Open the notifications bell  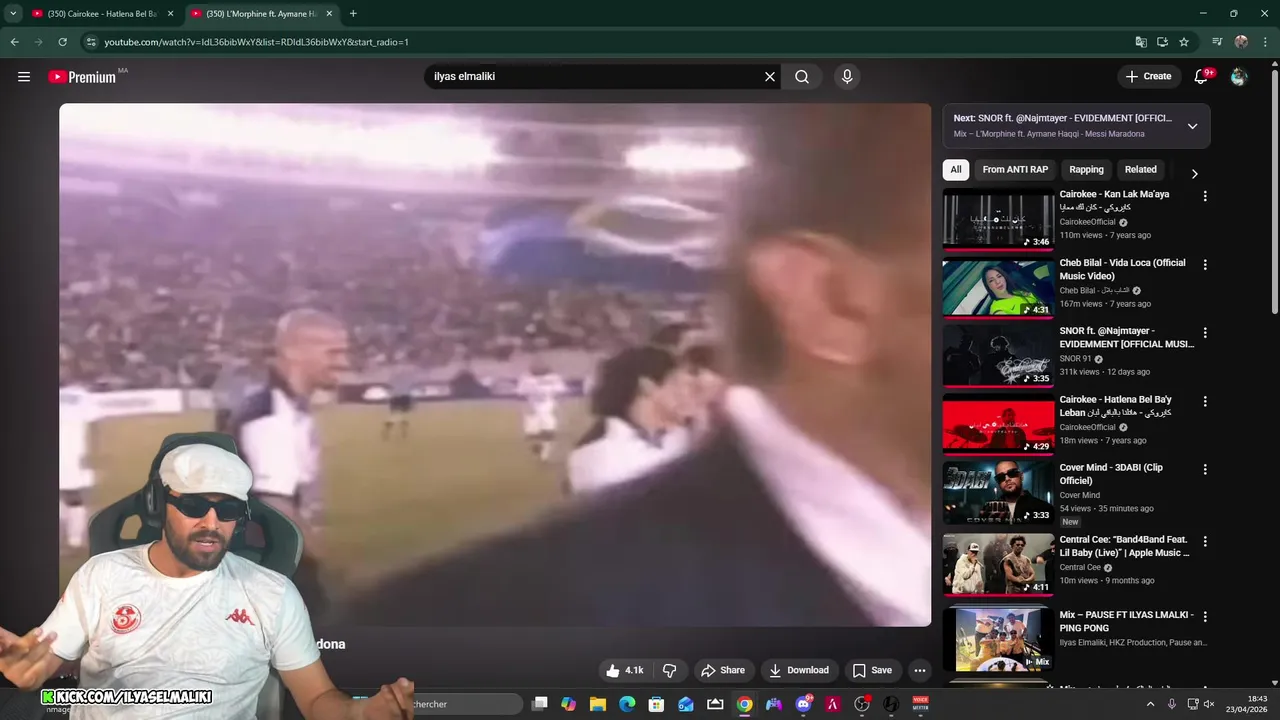pos(1202,76)
